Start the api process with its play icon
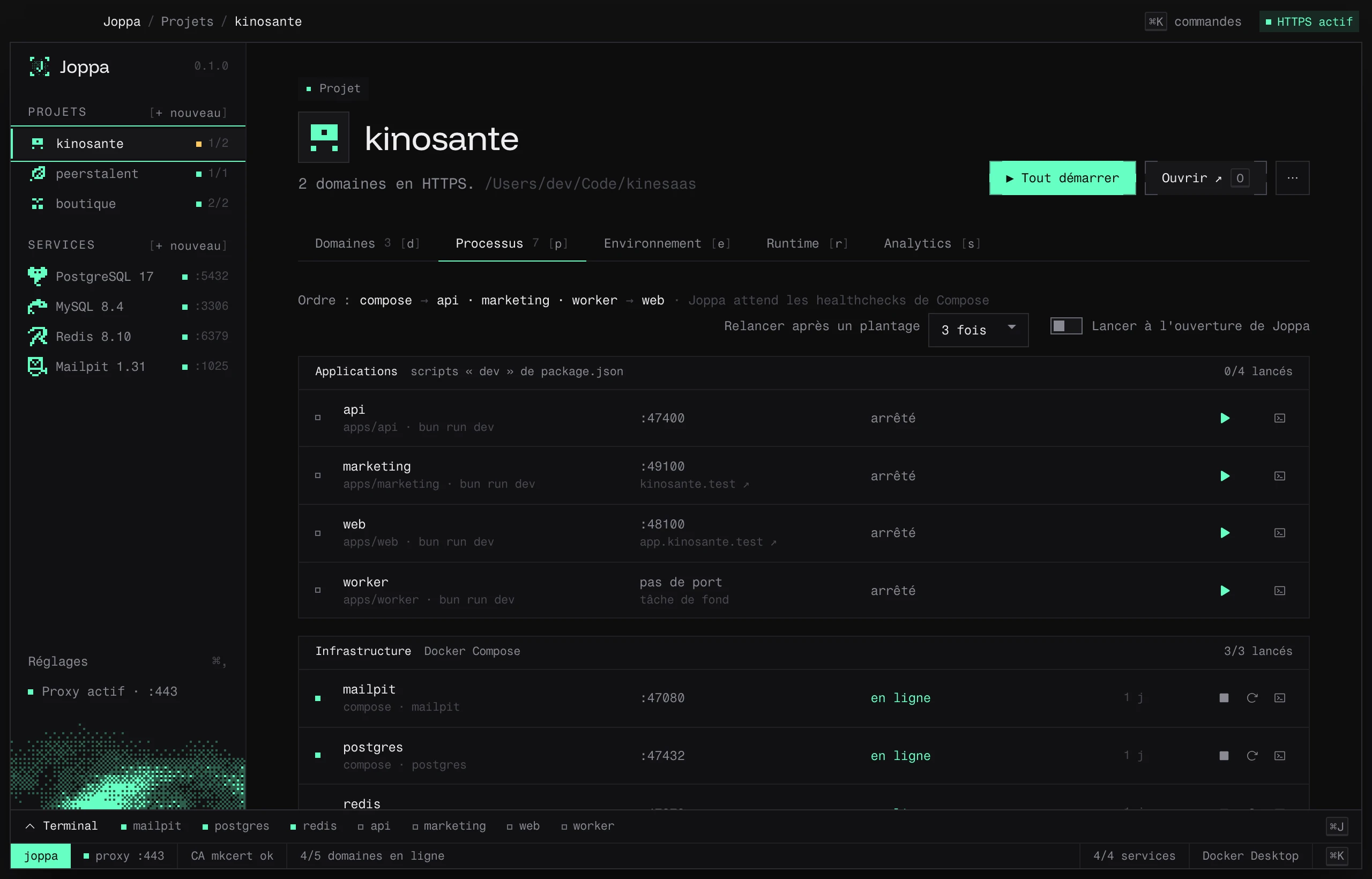The width and height of the screenshot is (1372, 879). tap(1224, 419)
